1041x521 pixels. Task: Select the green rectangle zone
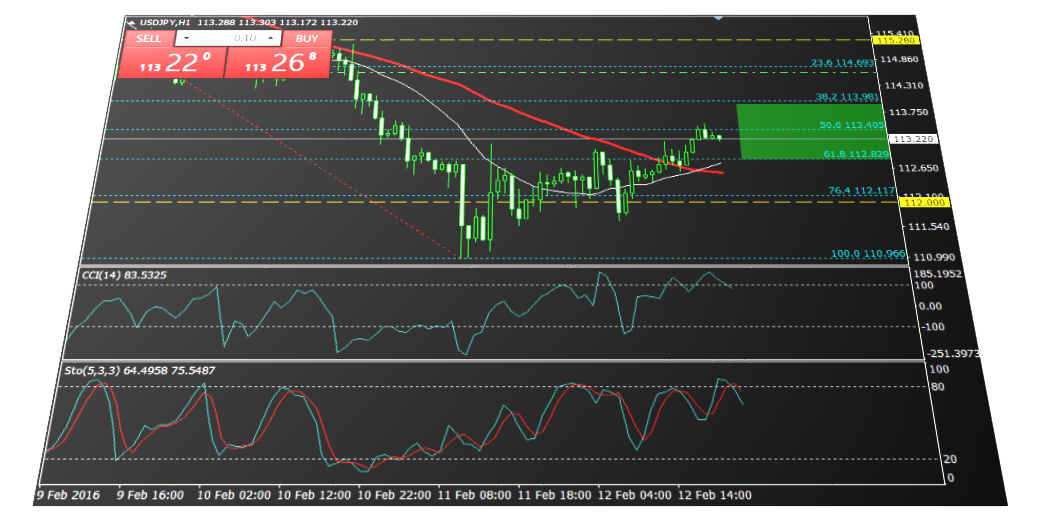[x=813, y=131]
